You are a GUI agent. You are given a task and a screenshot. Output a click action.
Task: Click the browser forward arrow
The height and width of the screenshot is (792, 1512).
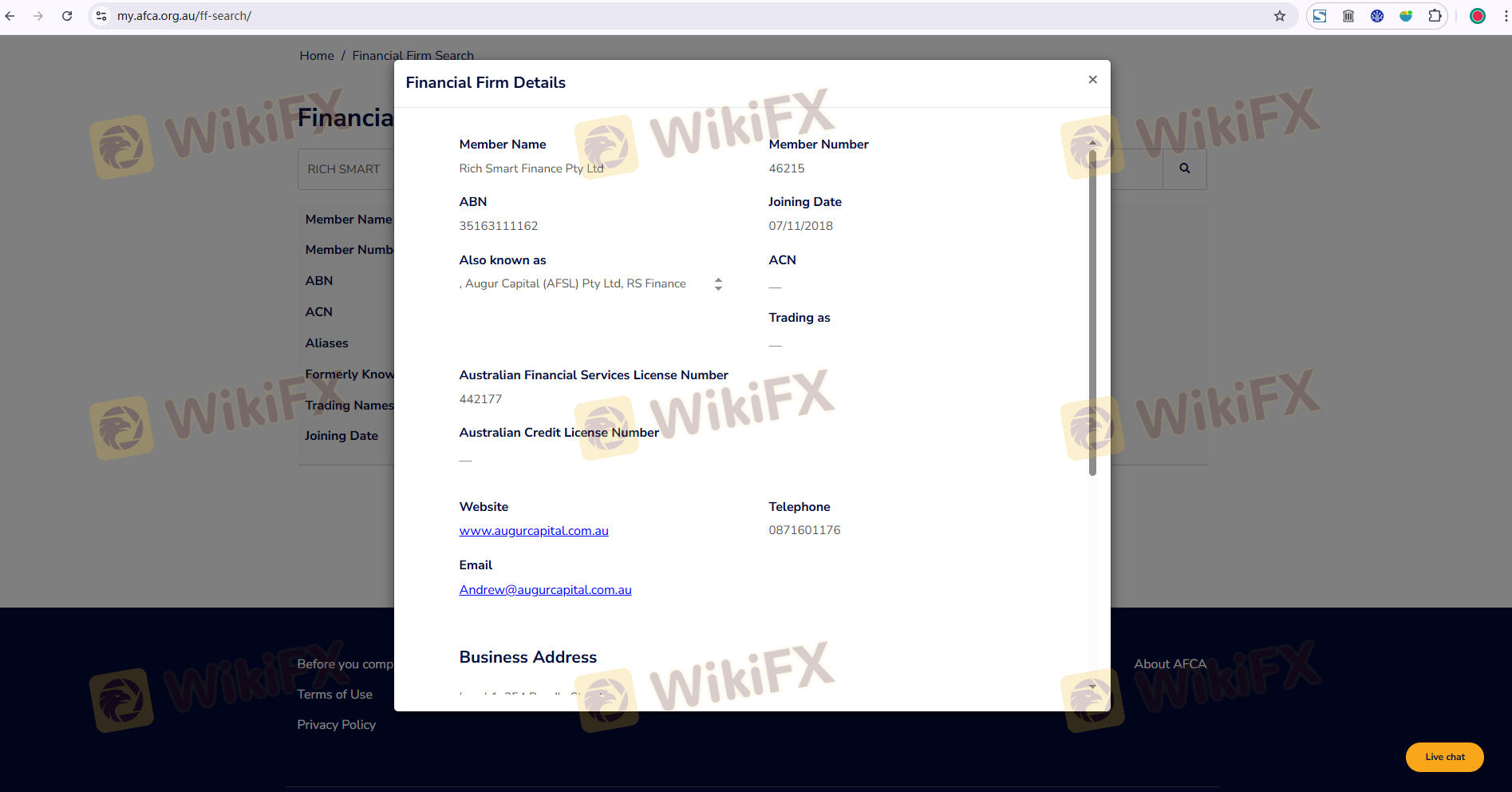click(38, 16)
